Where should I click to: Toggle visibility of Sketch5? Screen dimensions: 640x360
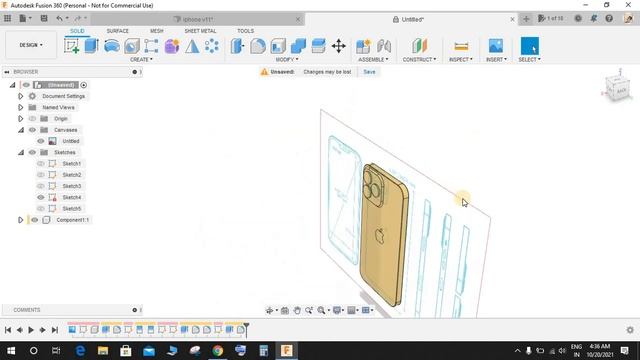[40, 209]
